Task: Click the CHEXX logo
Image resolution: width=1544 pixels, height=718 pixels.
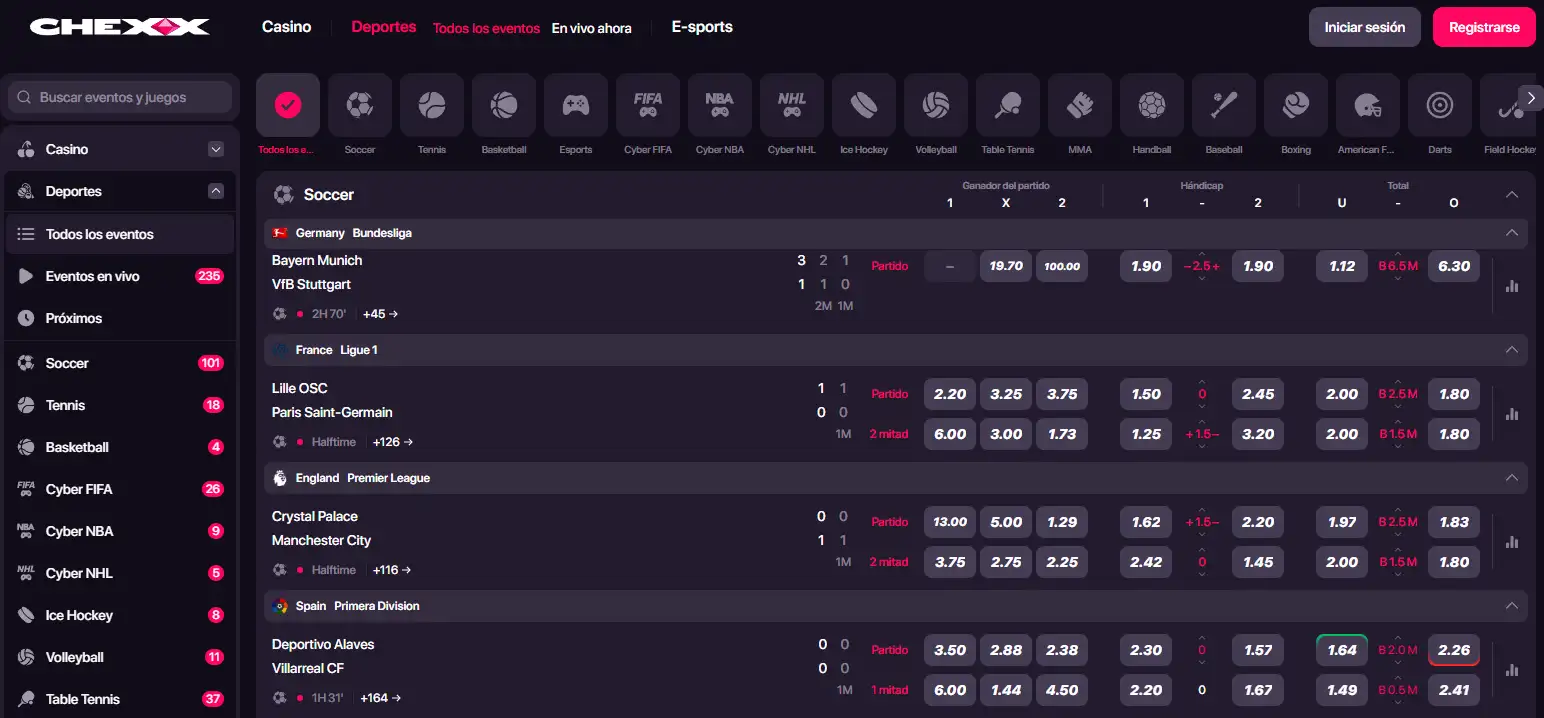Action: (x=120, y=27)
